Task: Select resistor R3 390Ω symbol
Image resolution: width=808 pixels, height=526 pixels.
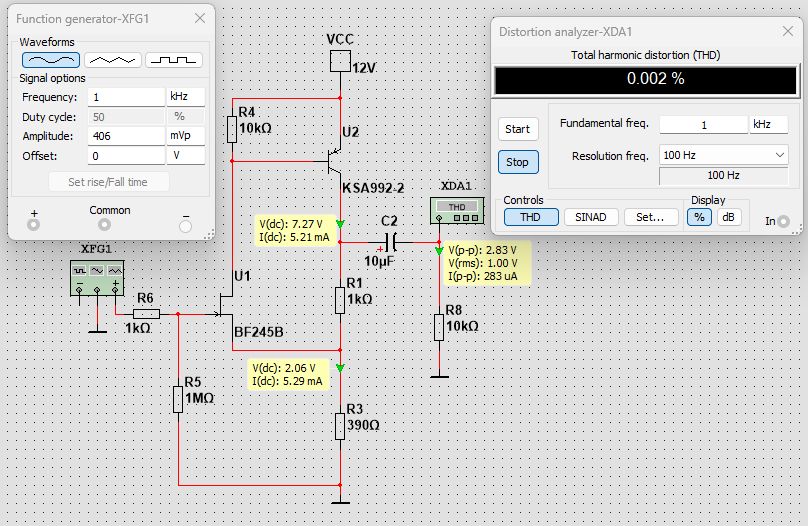Action: tap(340, 426)
